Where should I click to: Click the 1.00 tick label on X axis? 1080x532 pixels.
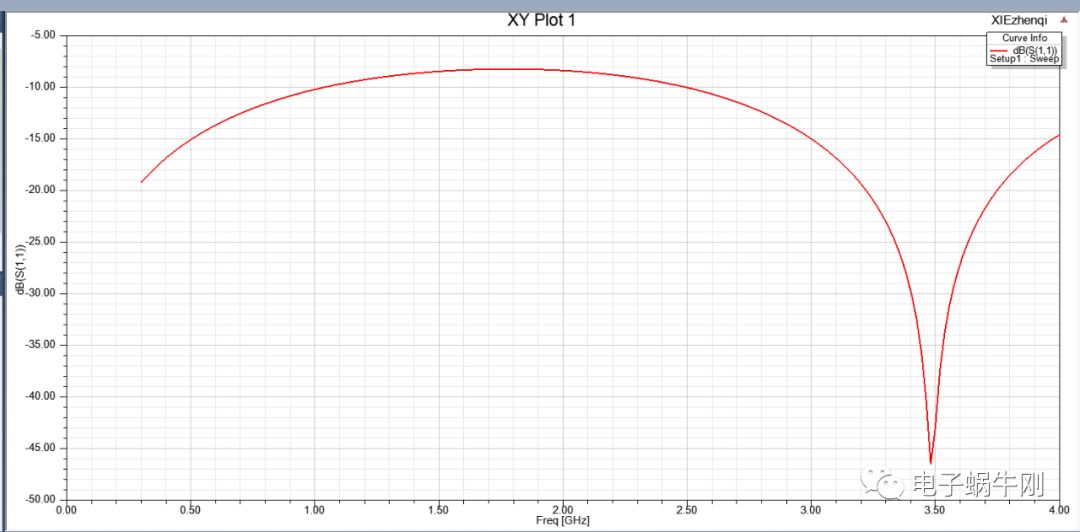[314, 510]
